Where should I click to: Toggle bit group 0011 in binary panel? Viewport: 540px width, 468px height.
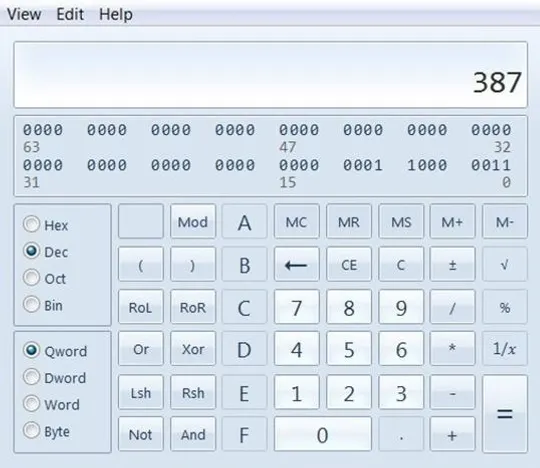491,165
